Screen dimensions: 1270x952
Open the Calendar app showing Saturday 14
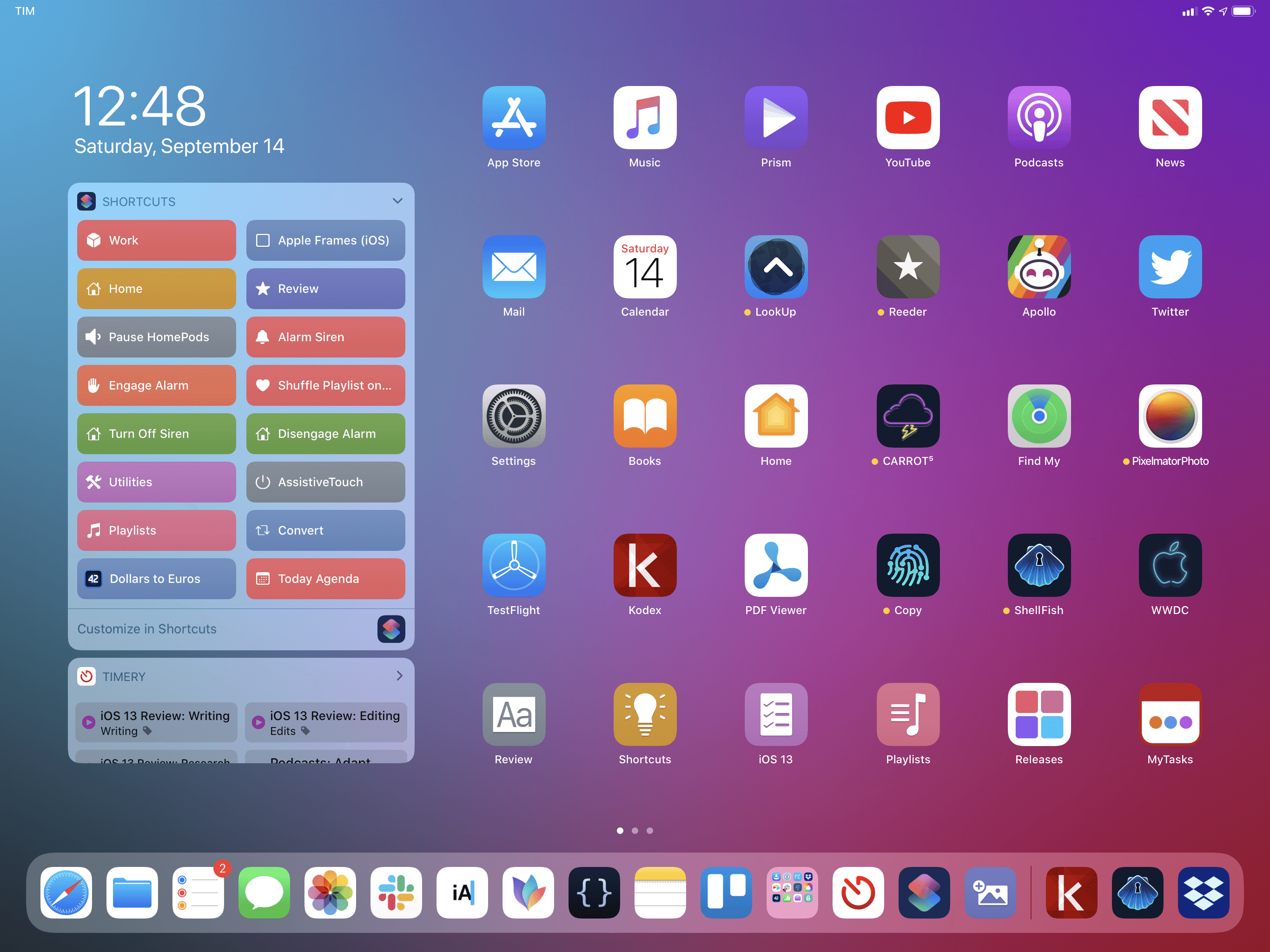[645, 267]
